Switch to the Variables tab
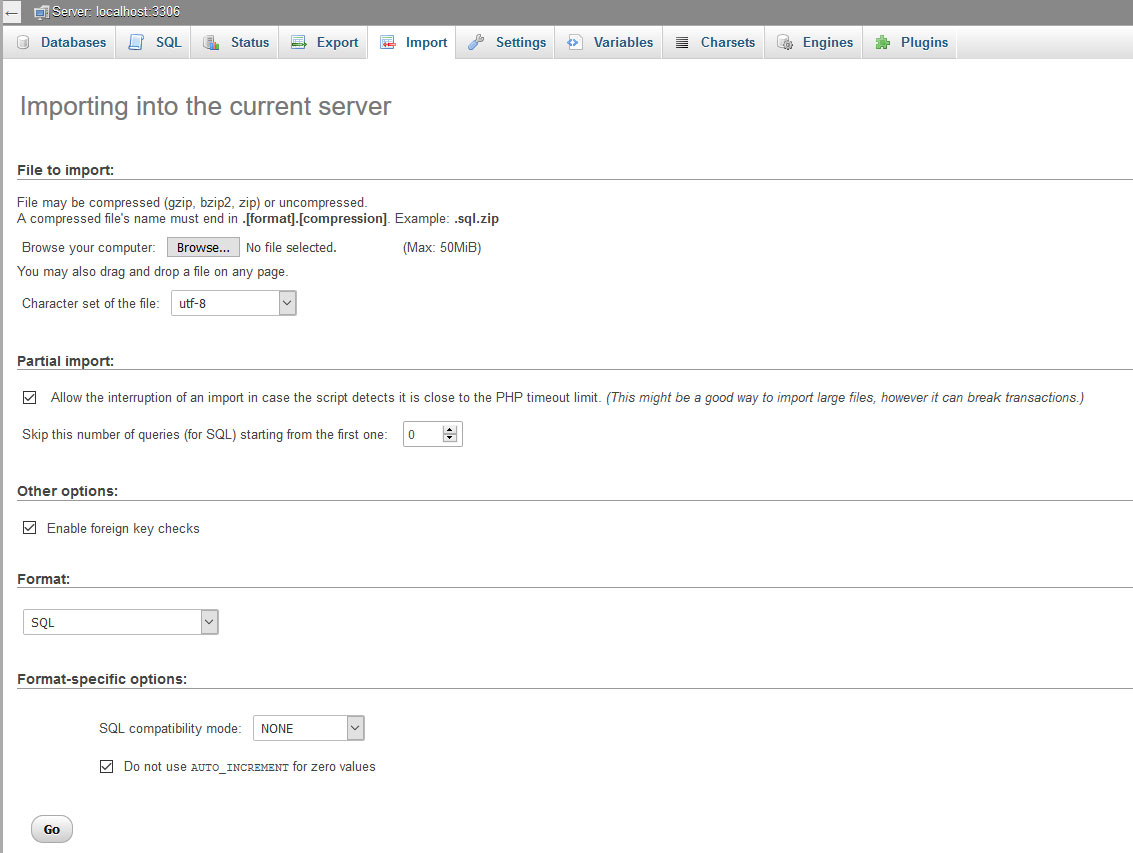Viewport: 1133px width, 853px height. (608, 43)
